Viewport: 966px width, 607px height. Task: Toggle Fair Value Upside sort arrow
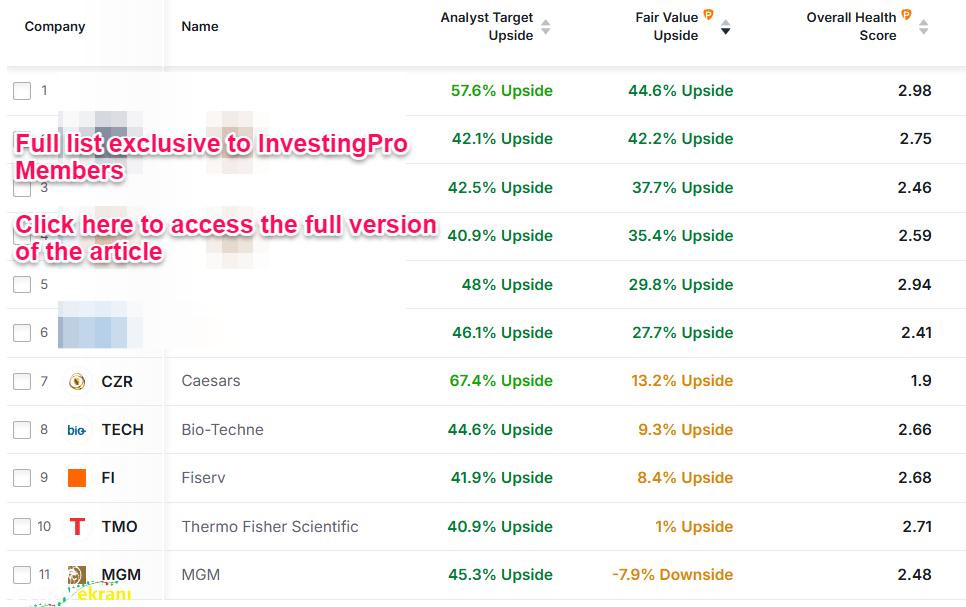click(x=726, y=26)
